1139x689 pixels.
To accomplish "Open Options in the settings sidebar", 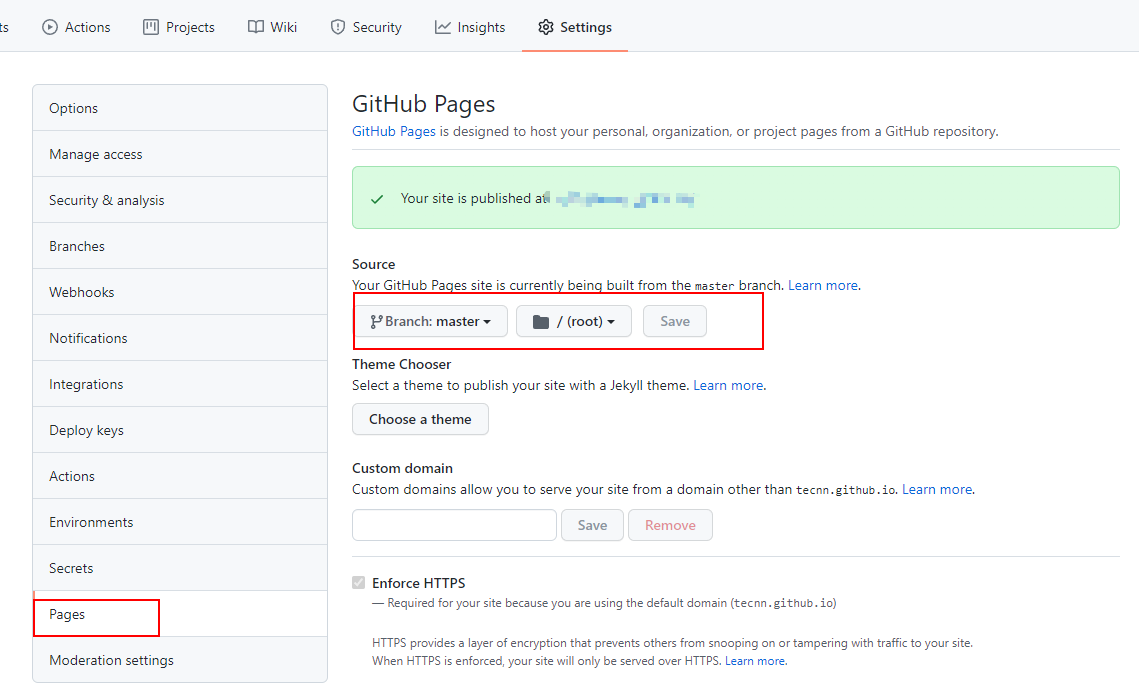I will coord(180,108).
